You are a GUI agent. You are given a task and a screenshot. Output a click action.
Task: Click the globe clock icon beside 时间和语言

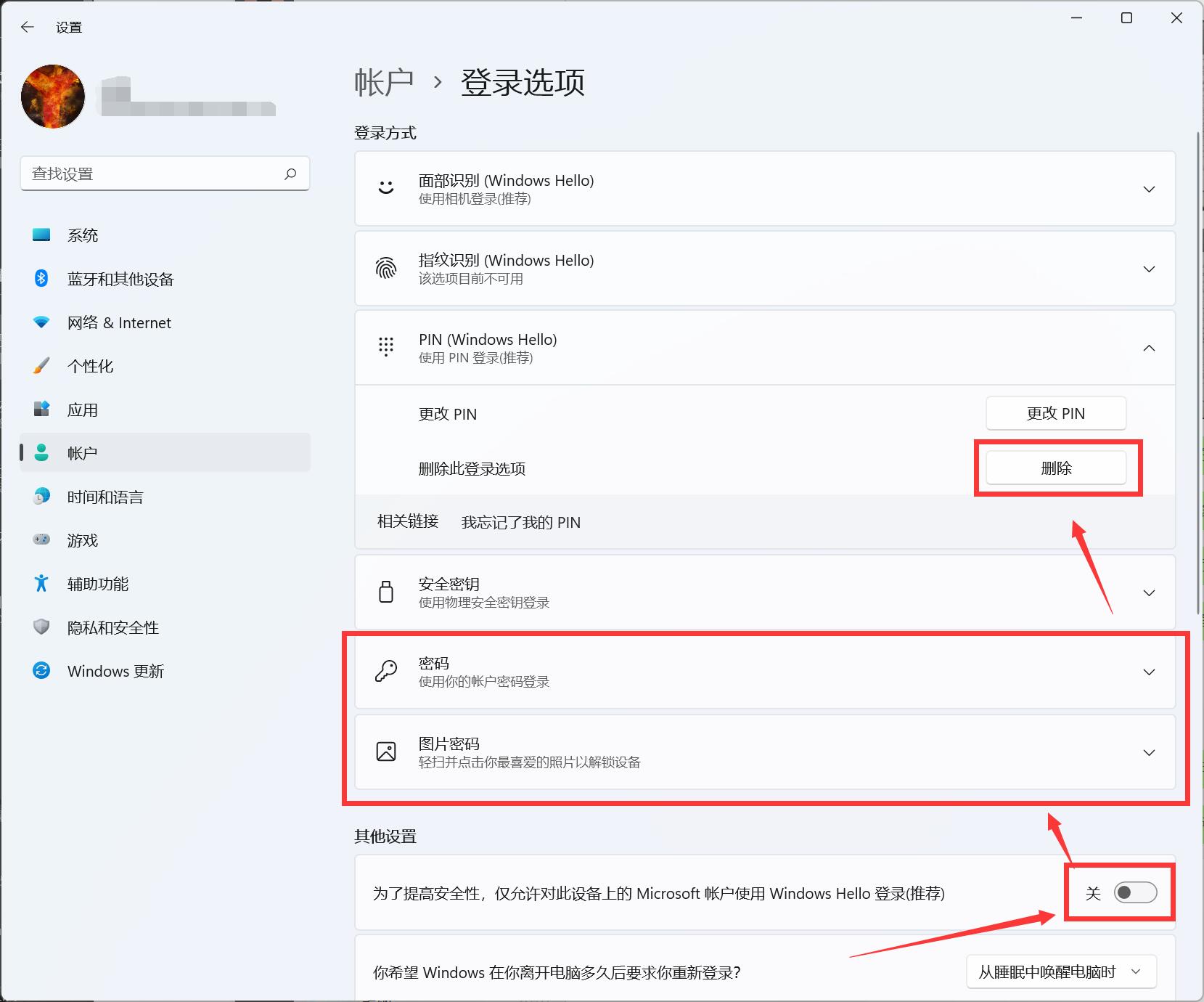(41, 496)
